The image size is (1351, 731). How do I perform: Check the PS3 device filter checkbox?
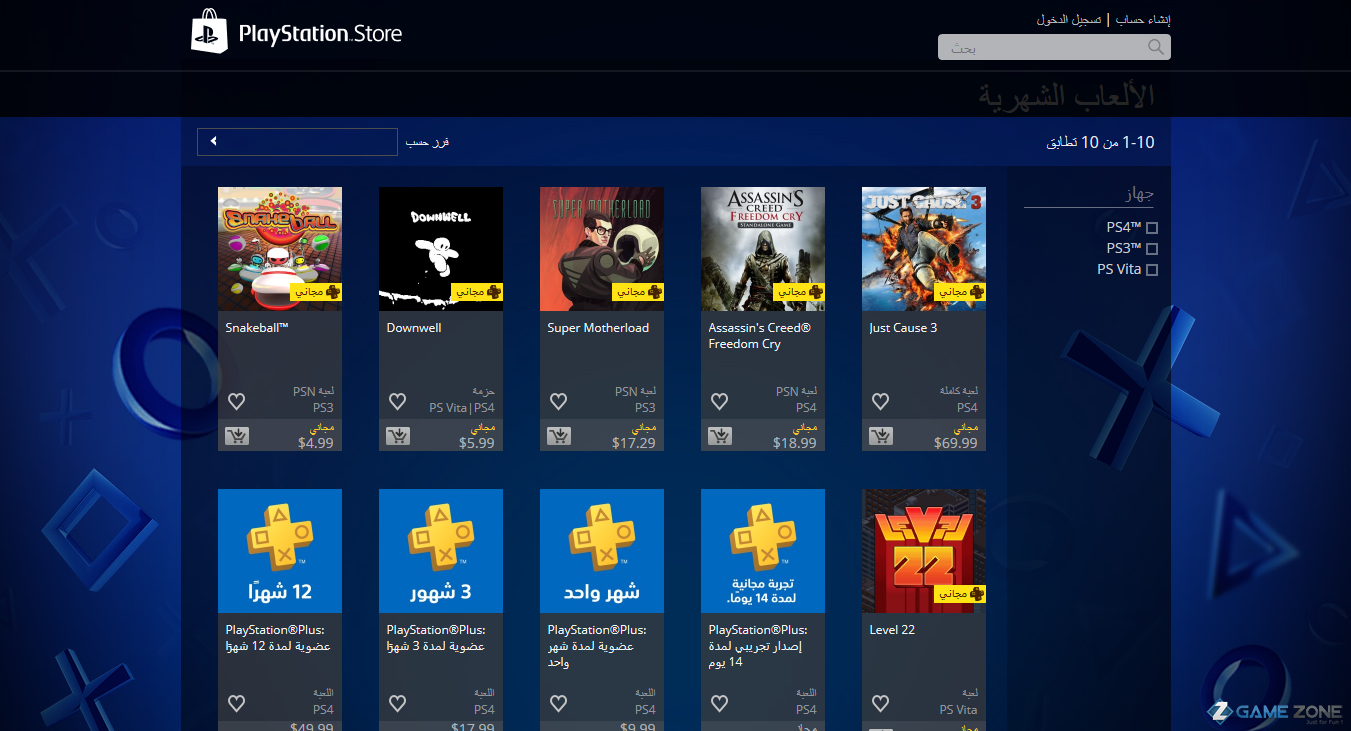[1152, 249]
